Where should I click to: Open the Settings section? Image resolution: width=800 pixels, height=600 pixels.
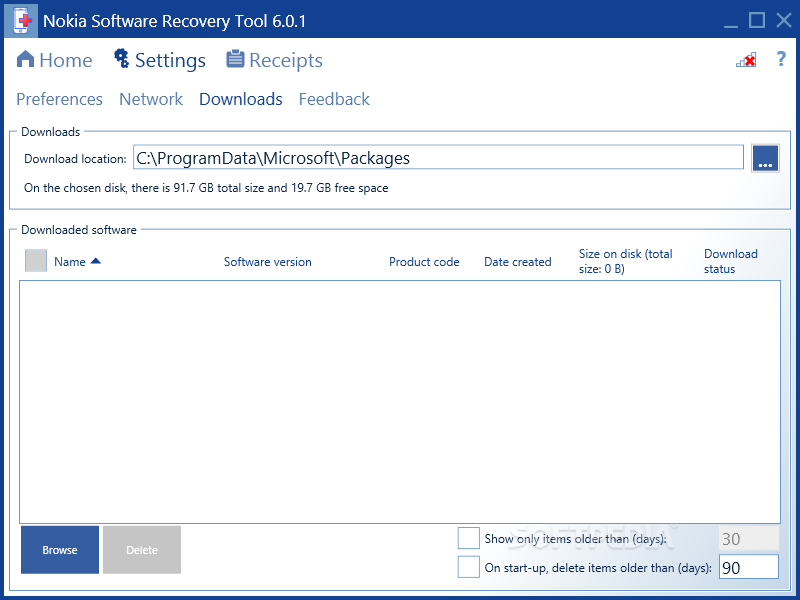[159, 60]
